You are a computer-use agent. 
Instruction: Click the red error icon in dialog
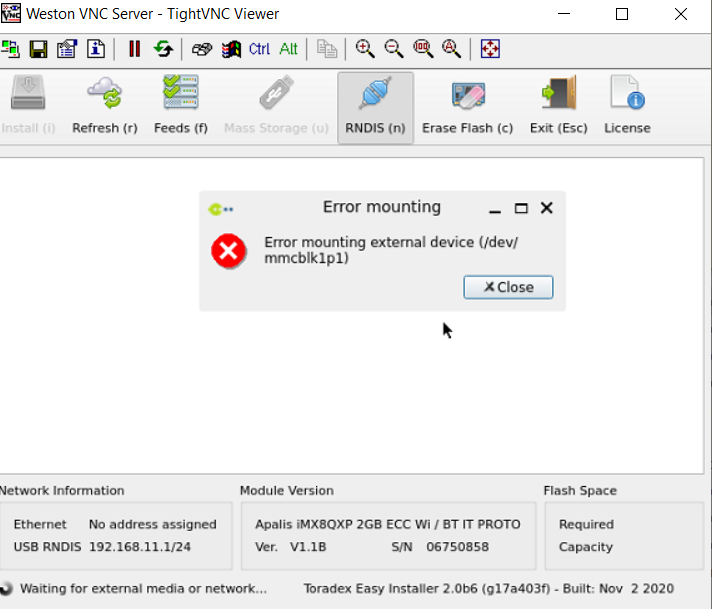228,251
